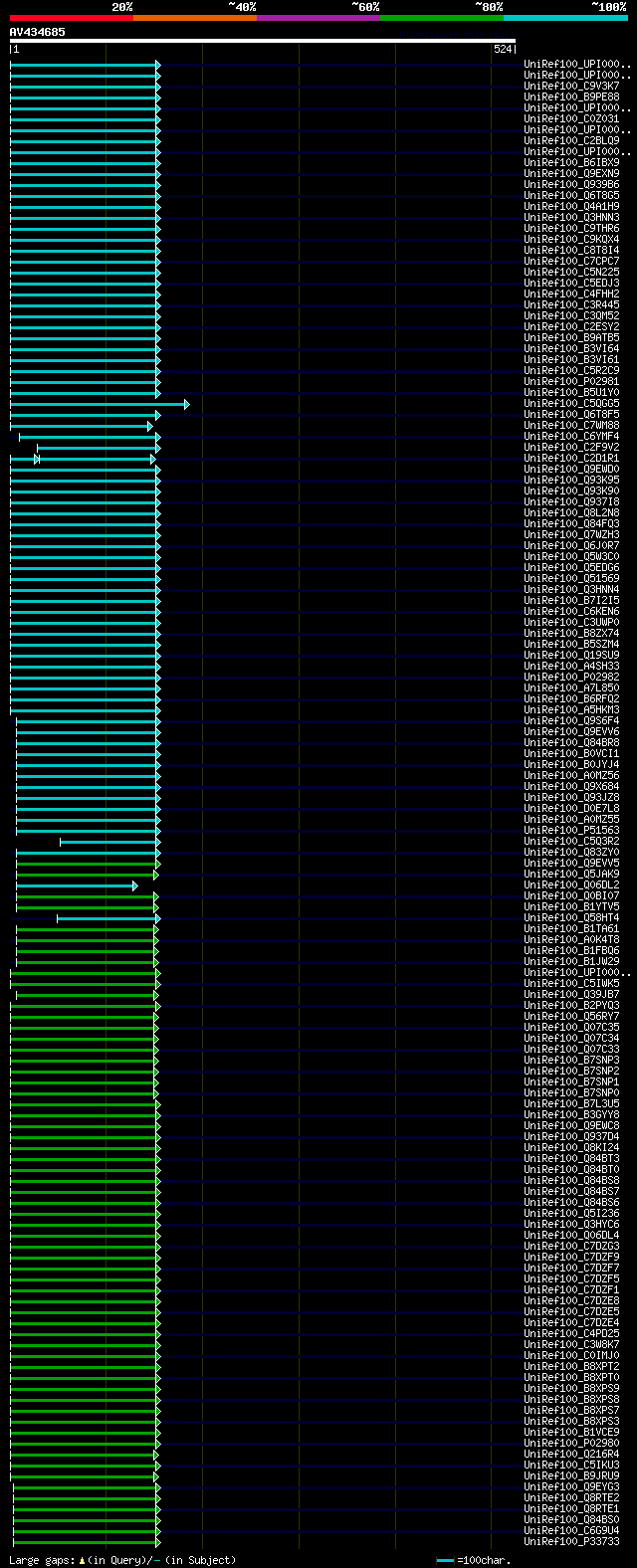Open hit UniRef100_B3VI64
The image size is (637, 1568).
(572, 349)
